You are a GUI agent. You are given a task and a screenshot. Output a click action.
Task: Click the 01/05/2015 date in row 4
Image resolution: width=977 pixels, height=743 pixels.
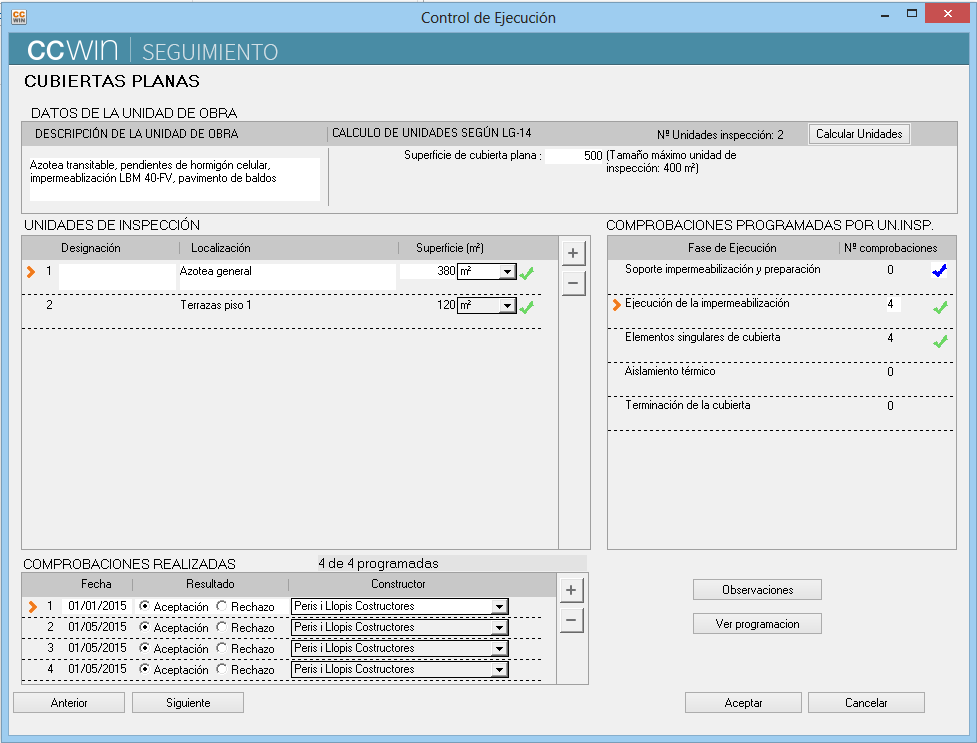point(97,669)
